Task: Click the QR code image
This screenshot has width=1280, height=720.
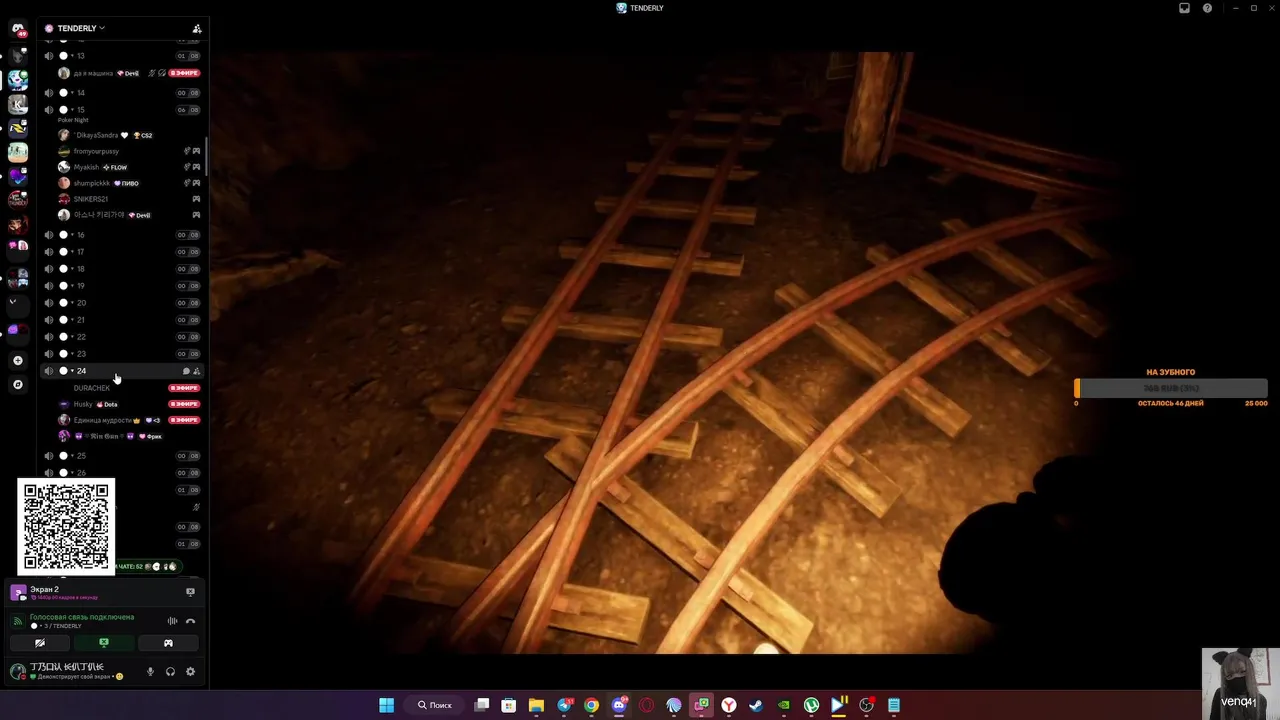Action: [x=66, y=527]
